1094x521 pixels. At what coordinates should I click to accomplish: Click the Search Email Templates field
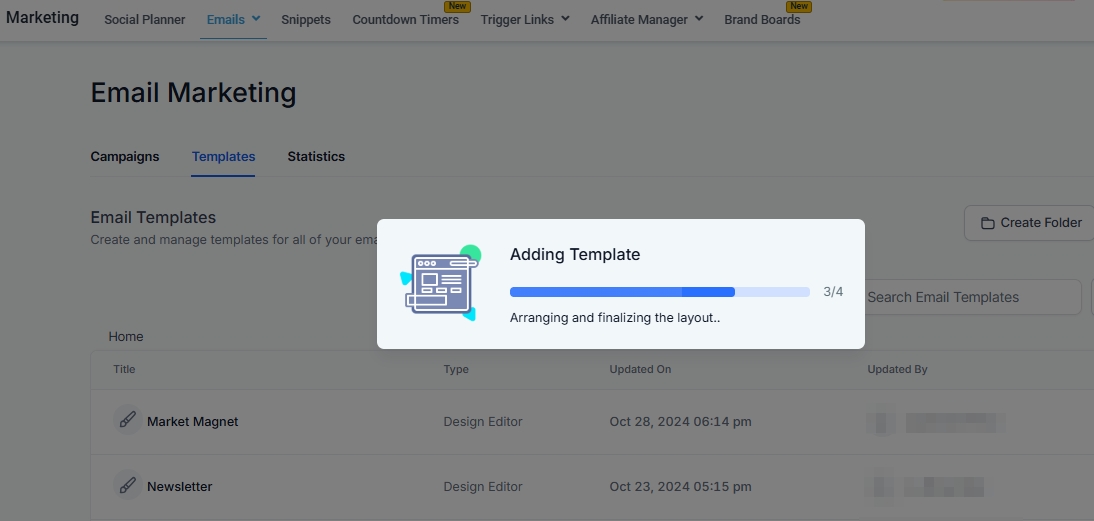pyautogui.click(x=970, y=297)
